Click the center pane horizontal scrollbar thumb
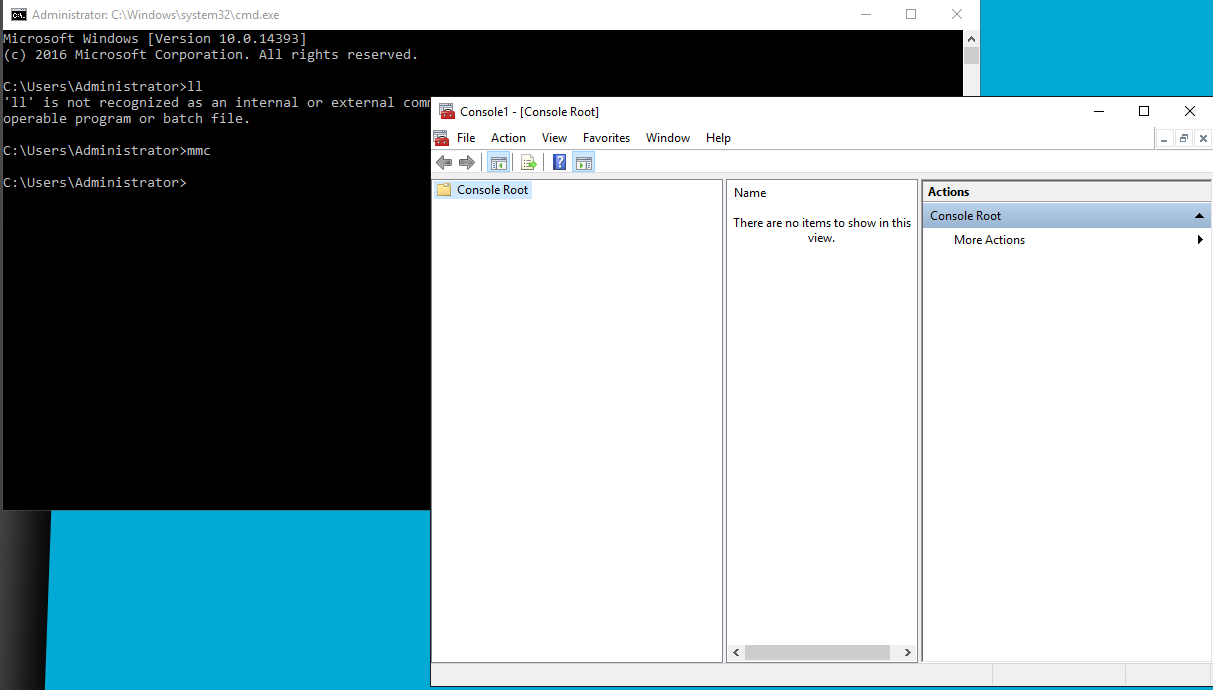This screenshot has width=1213, height=690. 817,653
